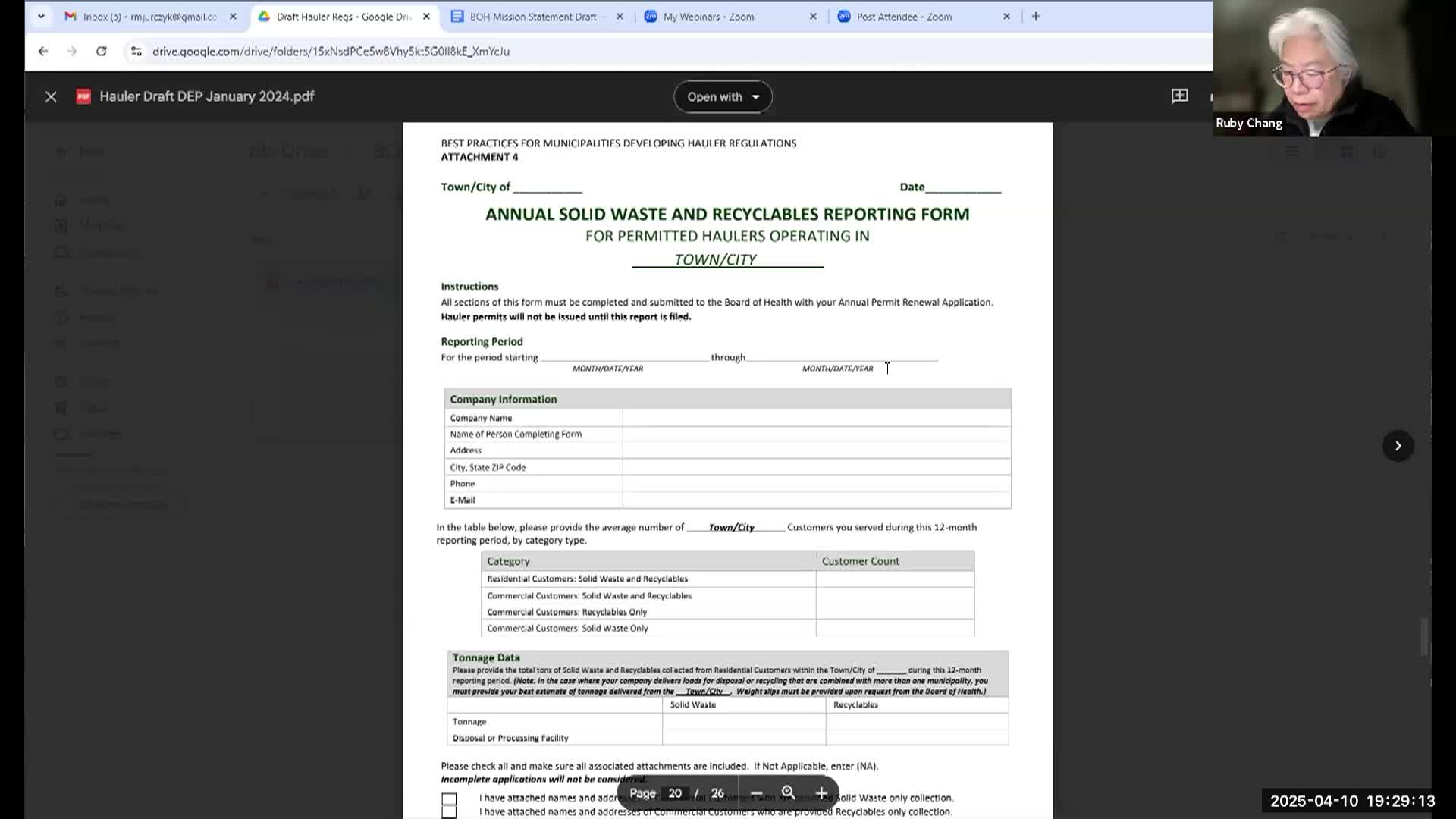Click the 'E-Mail' row label
Screen dimensions: 1456x819
463,500
